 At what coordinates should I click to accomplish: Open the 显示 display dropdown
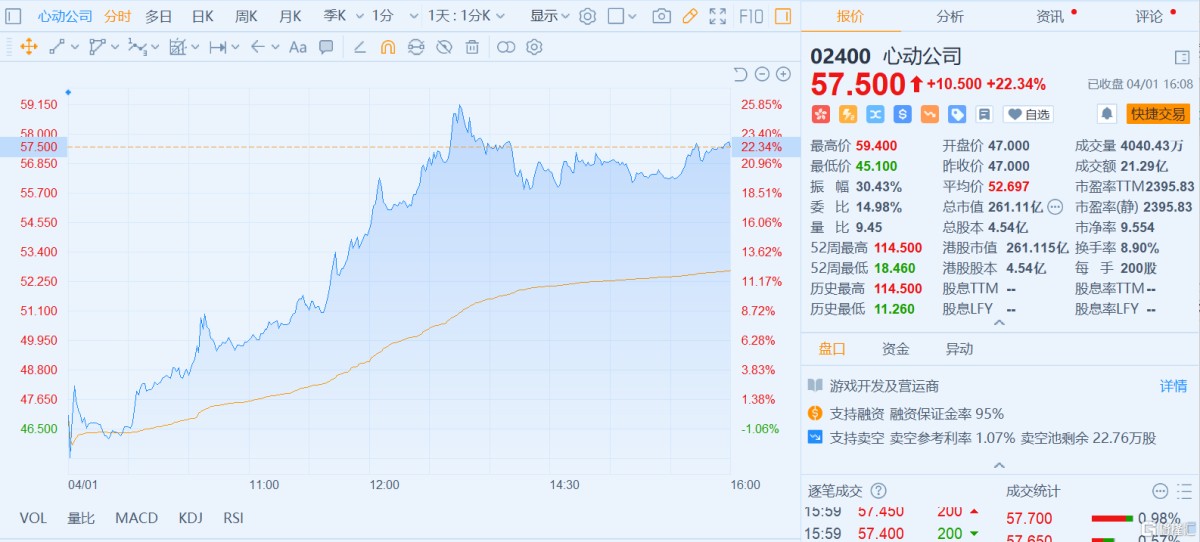[549, 16]
